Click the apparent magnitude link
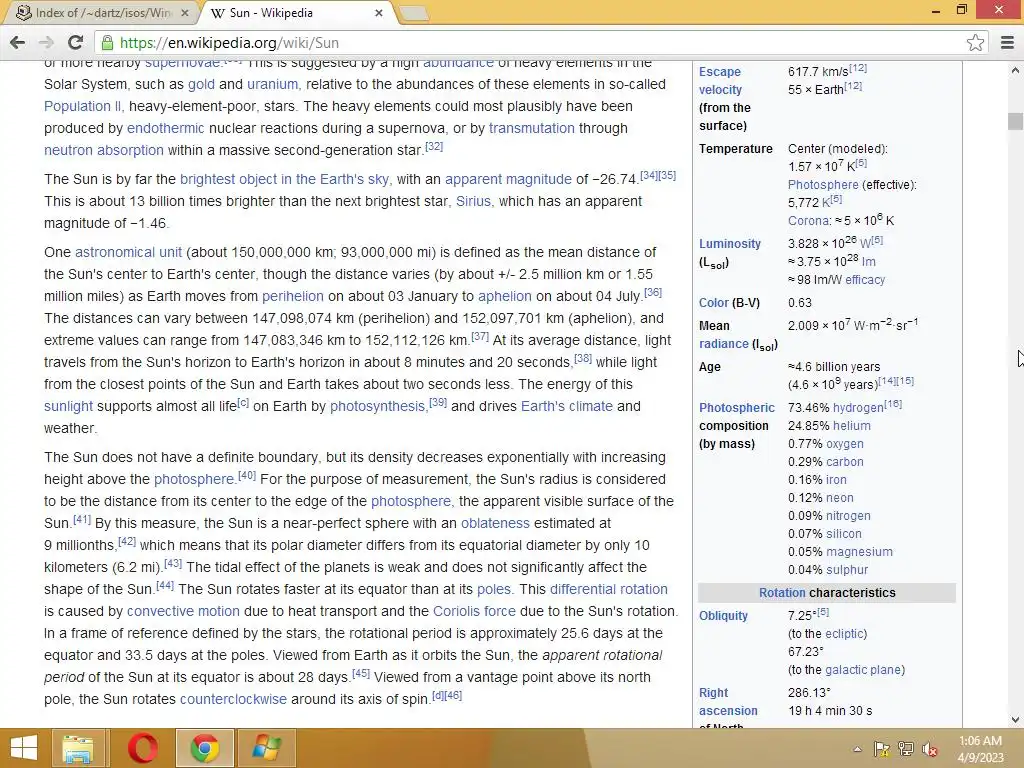The width and height of the screenshot is (1024, 768). [x=508, y=179]
